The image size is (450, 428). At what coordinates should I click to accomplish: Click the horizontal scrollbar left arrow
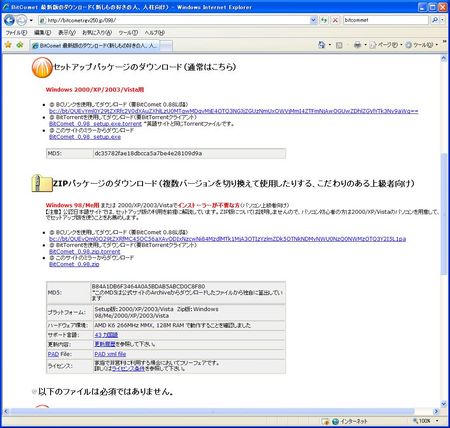click(x=6, y=411)
